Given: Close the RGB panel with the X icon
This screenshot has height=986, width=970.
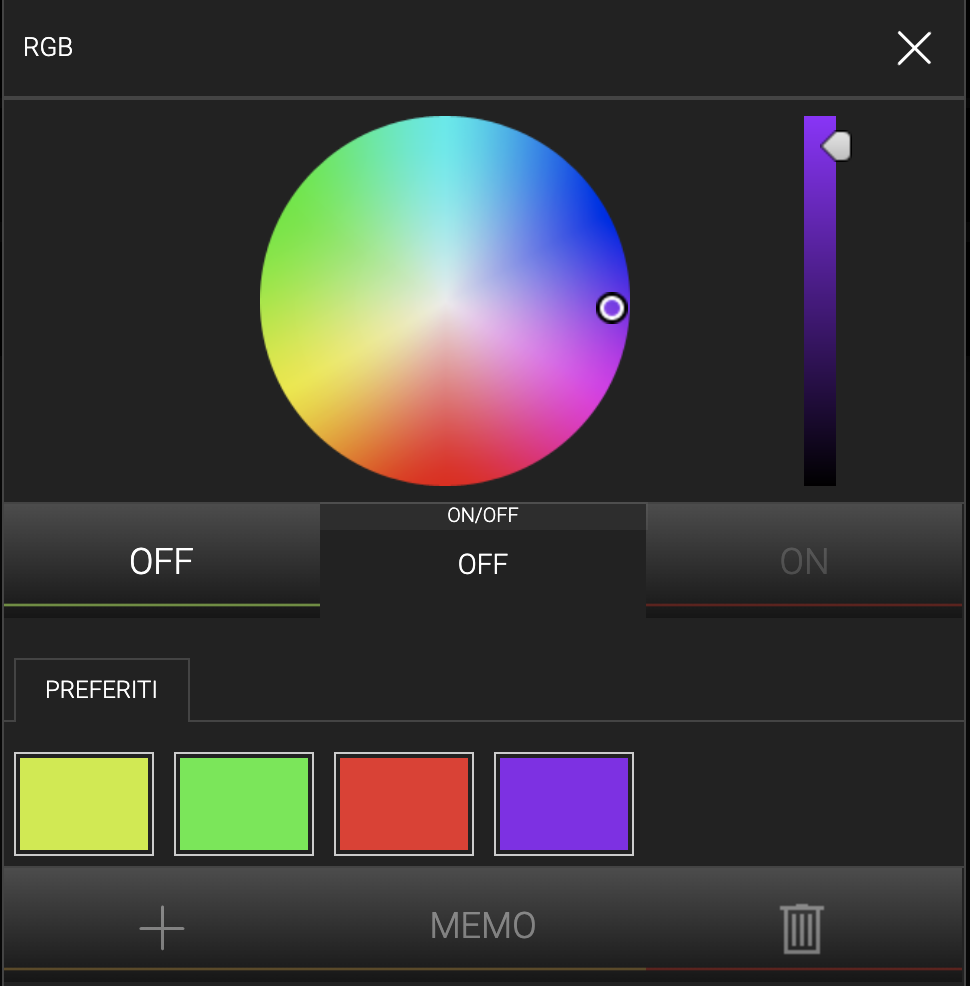Looking at the screenshot, I should click(x=913, y=48).
